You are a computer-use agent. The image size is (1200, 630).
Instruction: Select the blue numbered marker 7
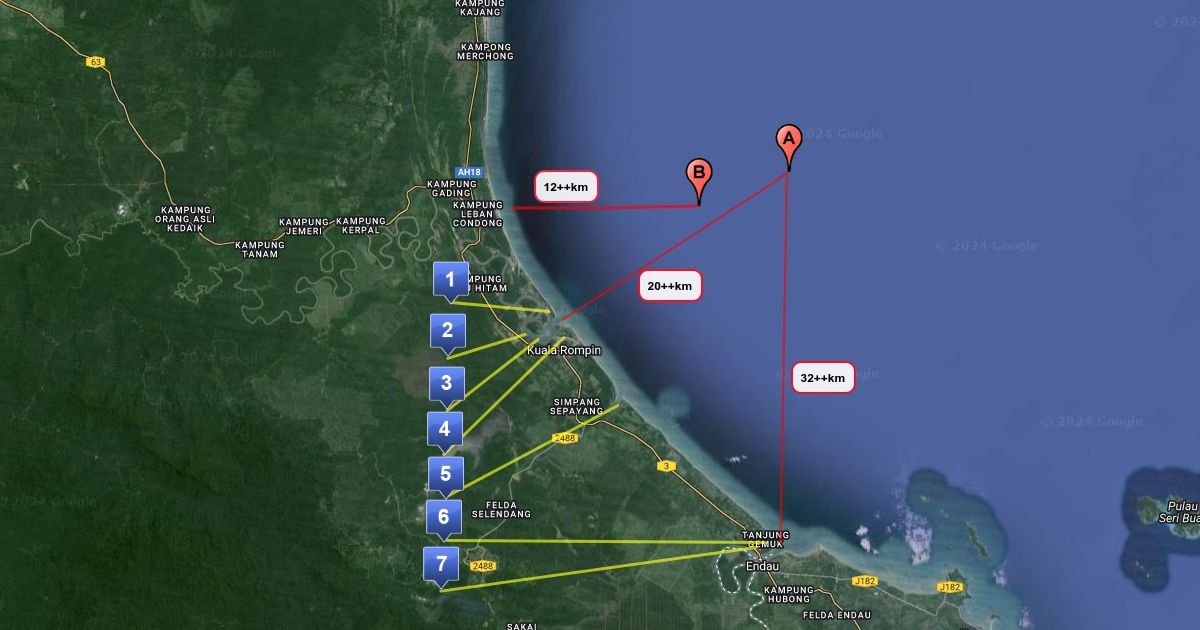(x=441, y=565)
